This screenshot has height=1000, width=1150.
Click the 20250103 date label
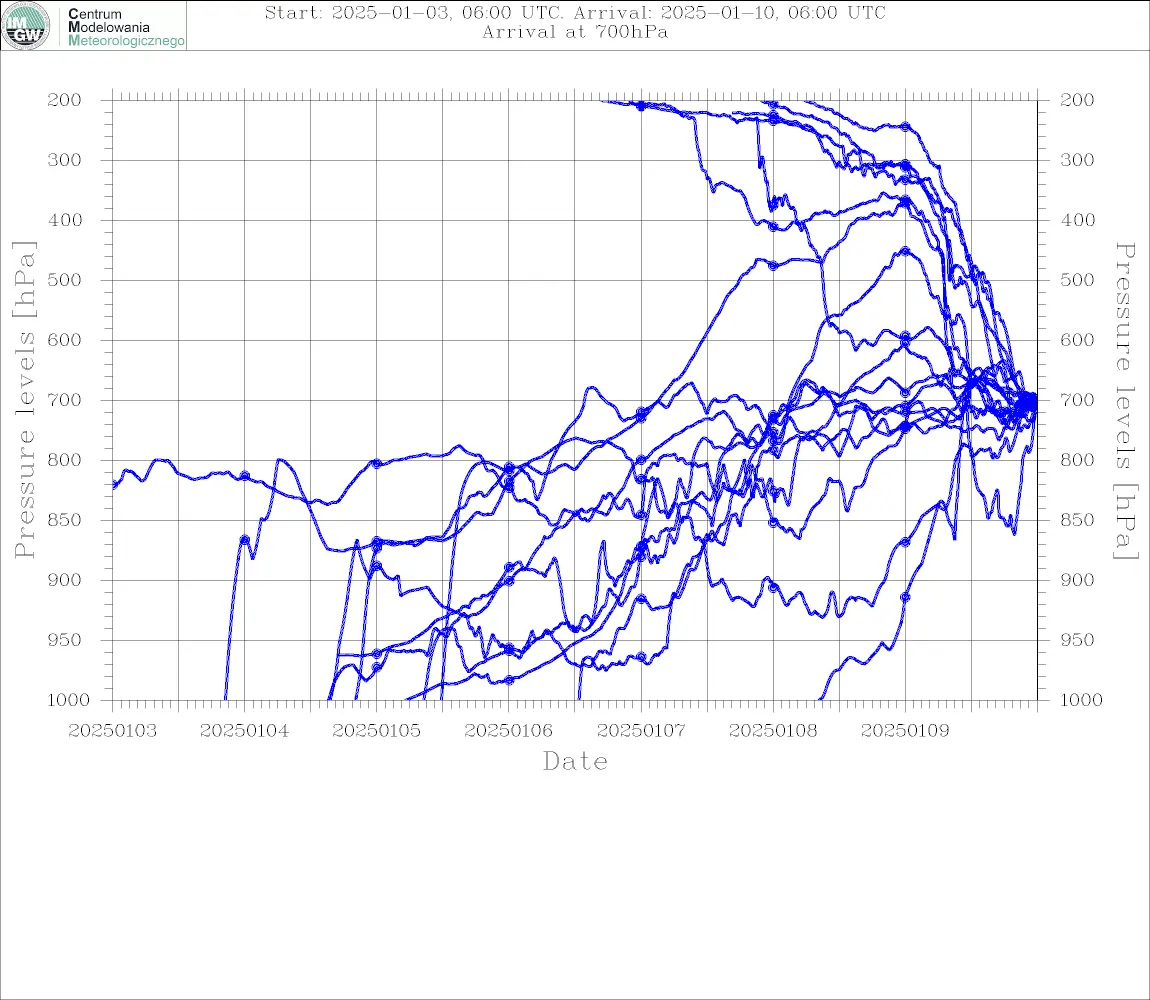112,731
